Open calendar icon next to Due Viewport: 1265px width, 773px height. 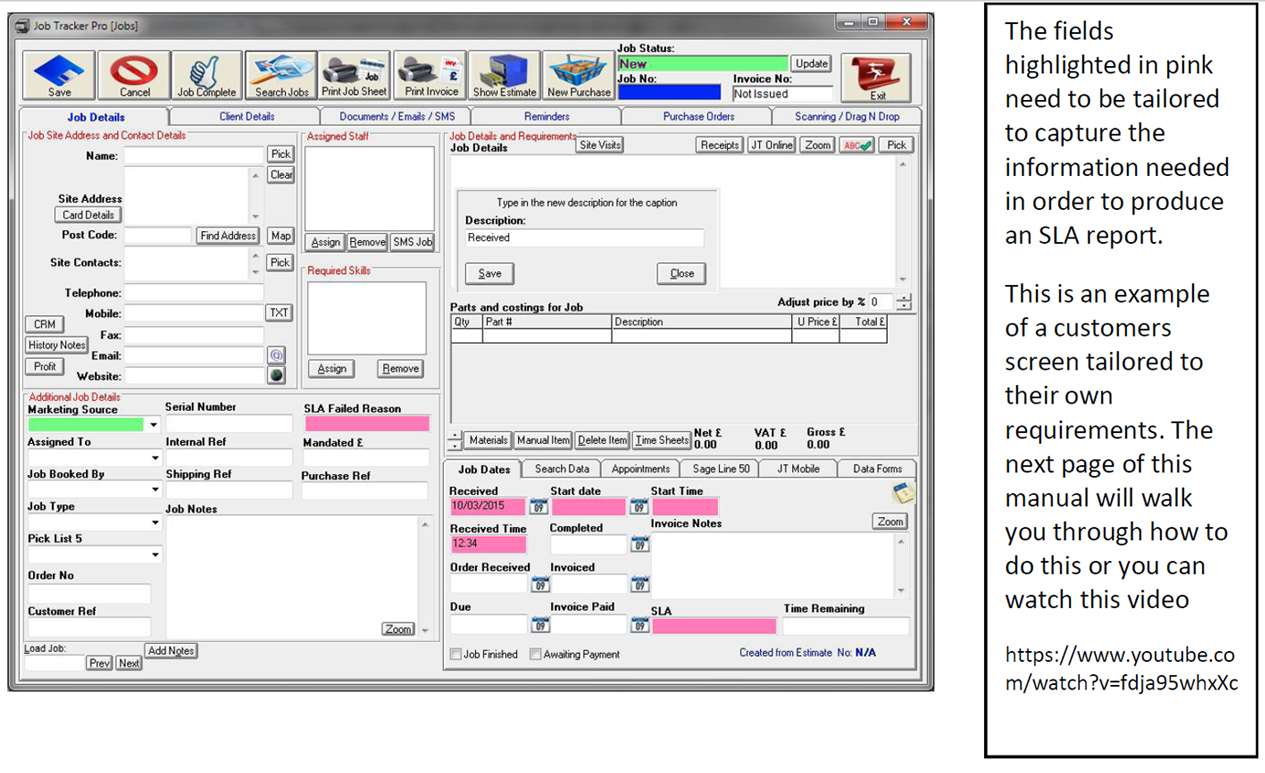539,626
